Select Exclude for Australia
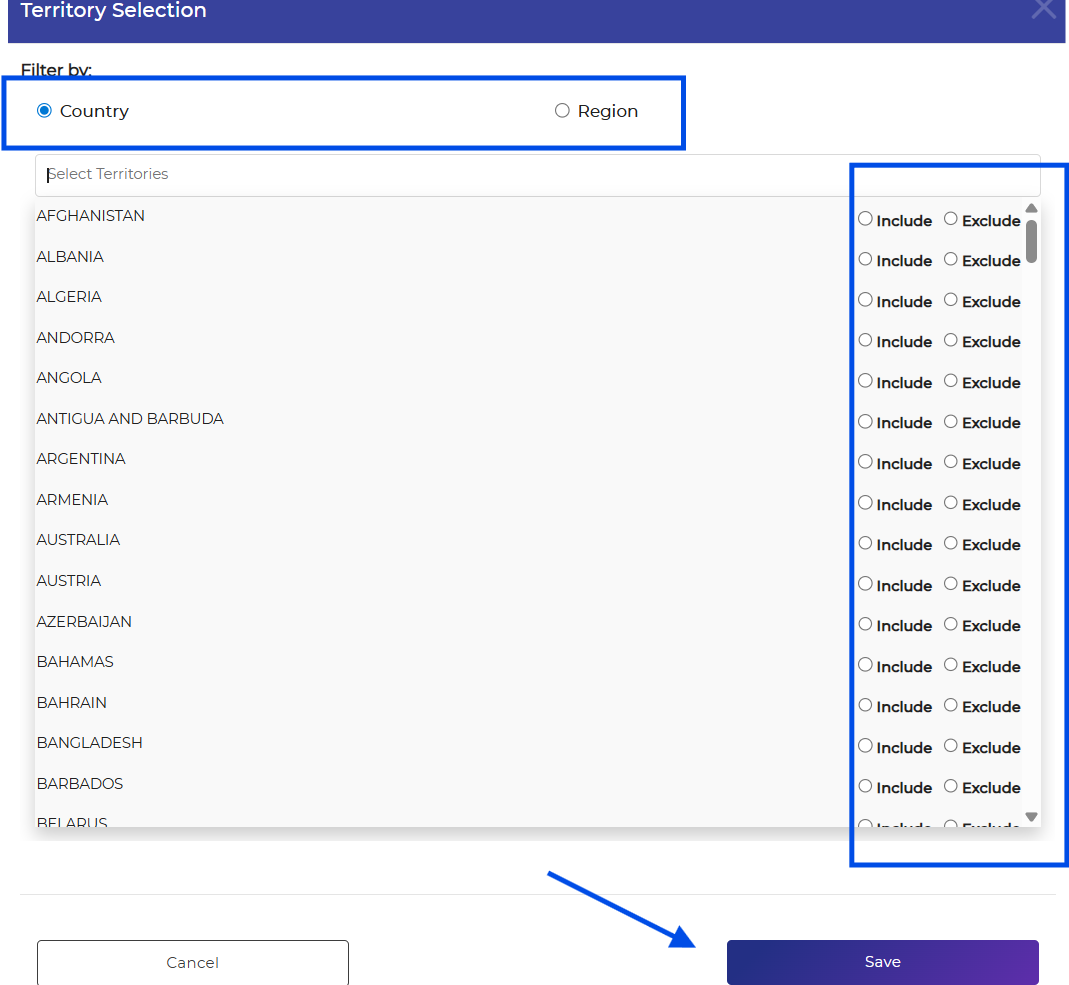Screen dimensions: 1069x985 [951, 543]
